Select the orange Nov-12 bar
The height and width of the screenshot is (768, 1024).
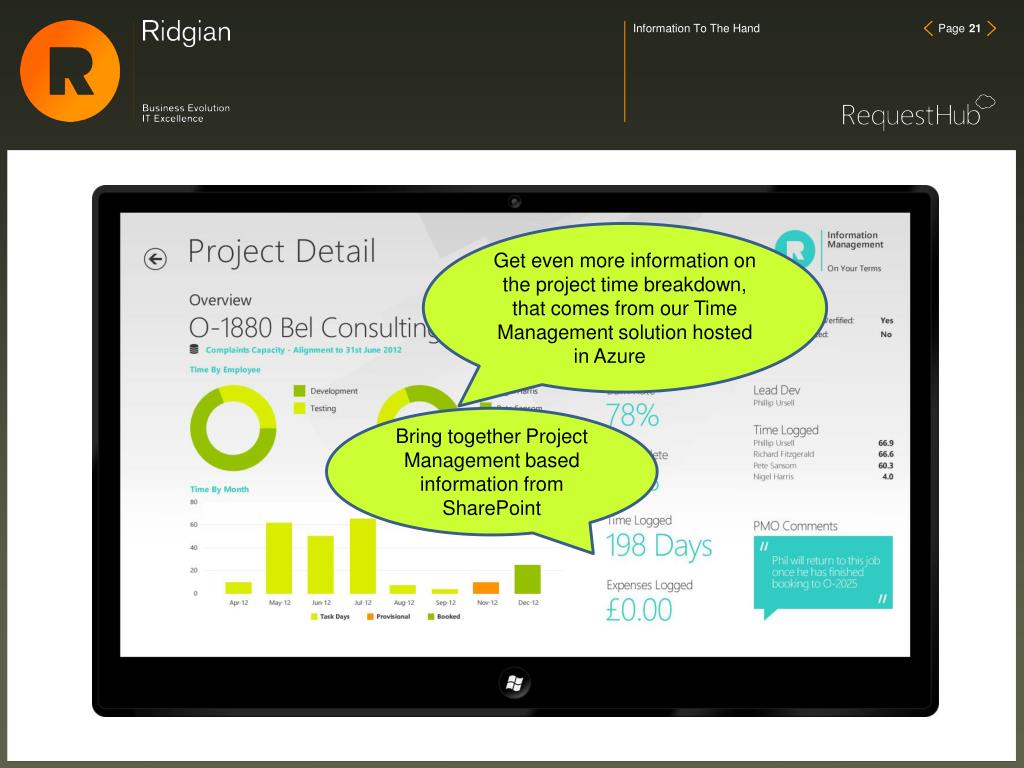pos(486,588)
